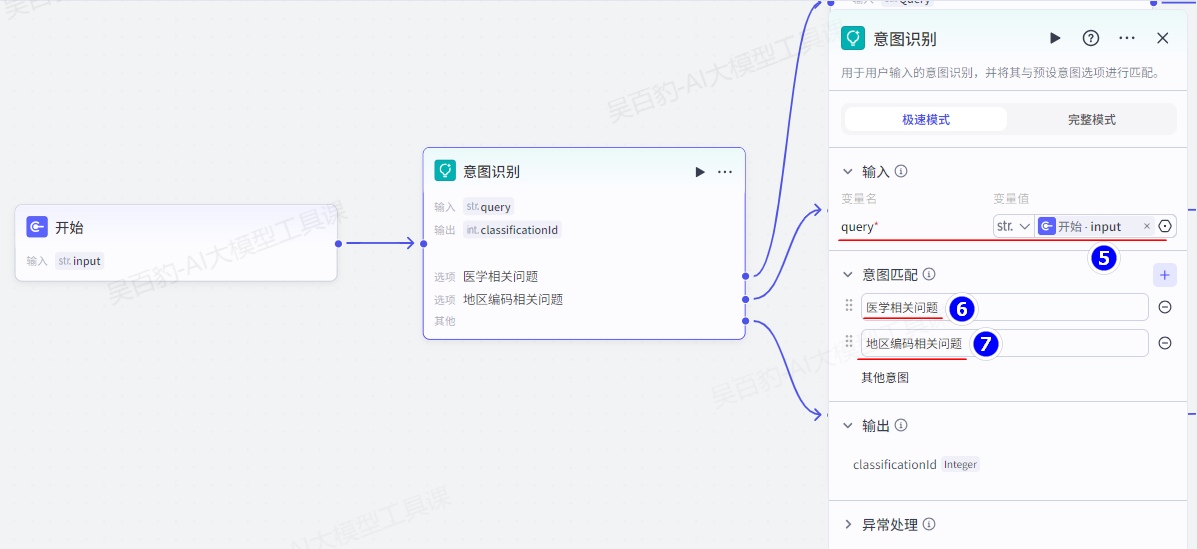Remove the 医学相关问题 intent
1197x549 pixels.
click(1165, 307)
